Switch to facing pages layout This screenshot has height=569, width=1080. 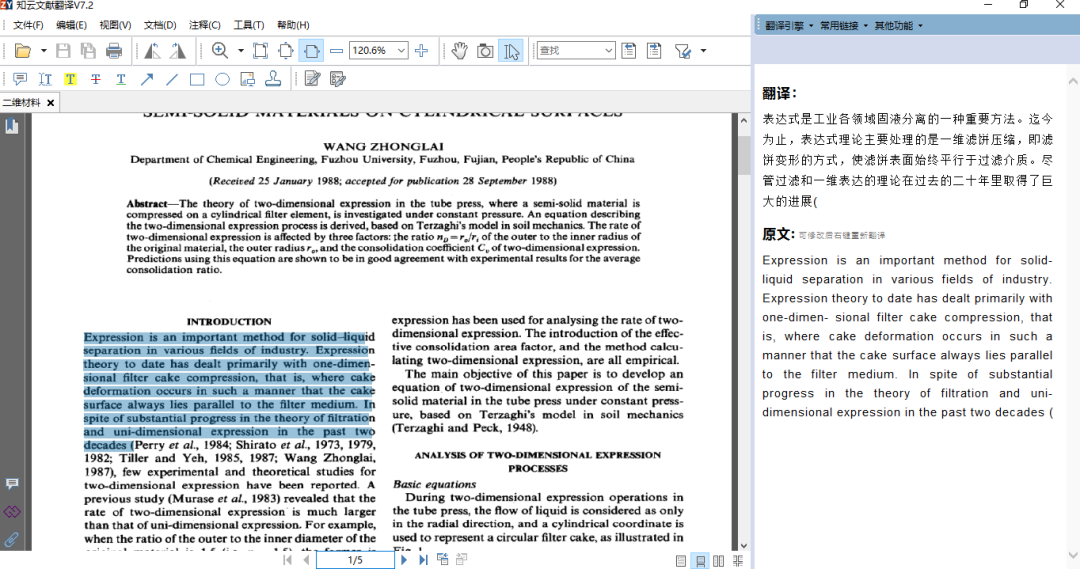click(x=719, y=561)
